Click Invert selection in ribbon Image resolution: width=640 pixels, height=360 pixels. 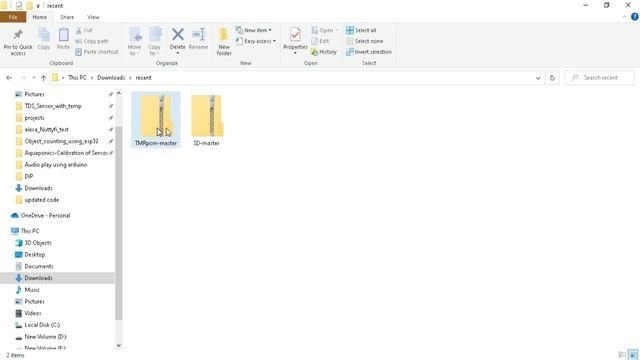(x=369, y=52)
